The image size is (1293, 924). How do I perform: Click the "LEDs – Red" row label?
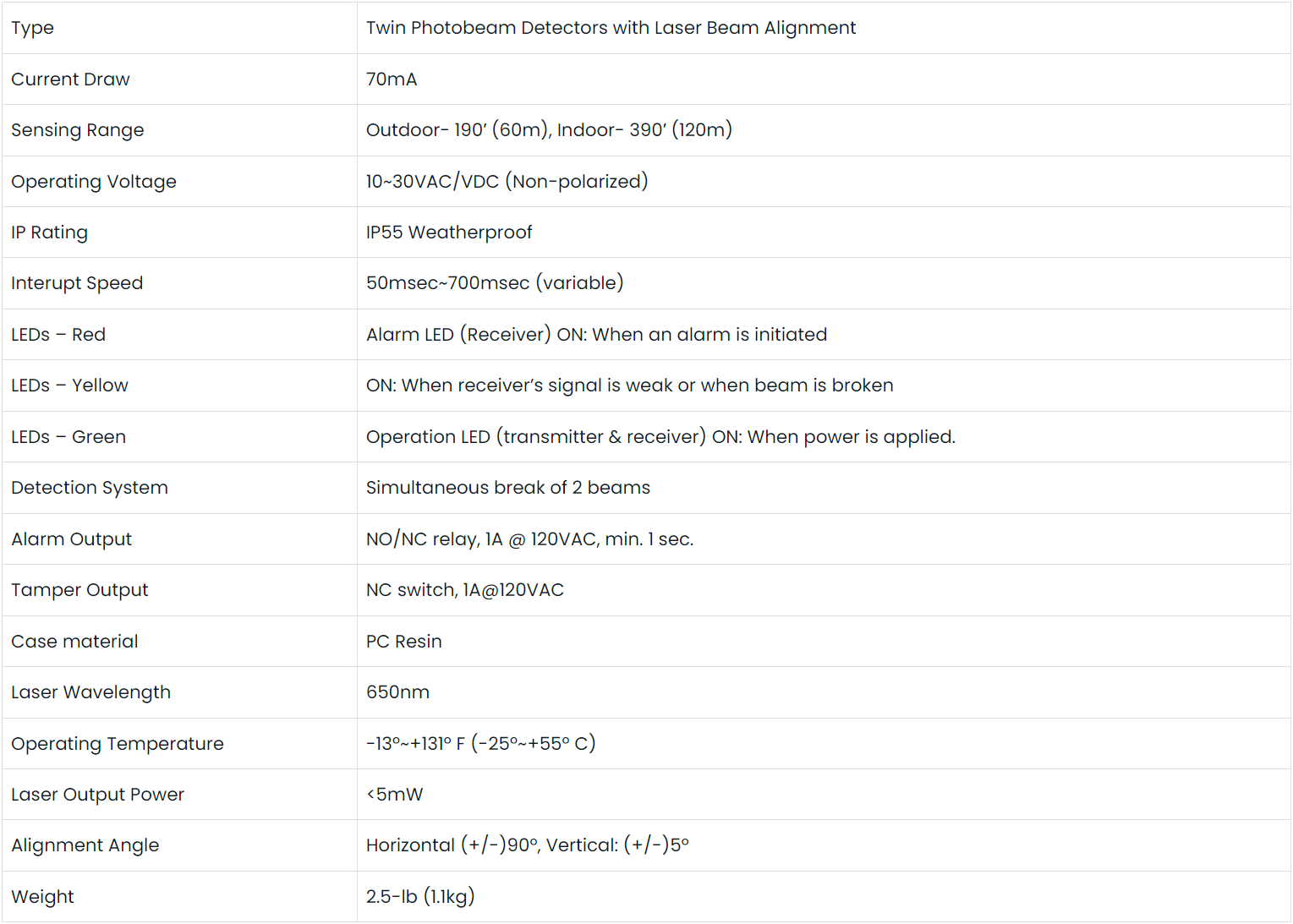(x=58, y=335)
